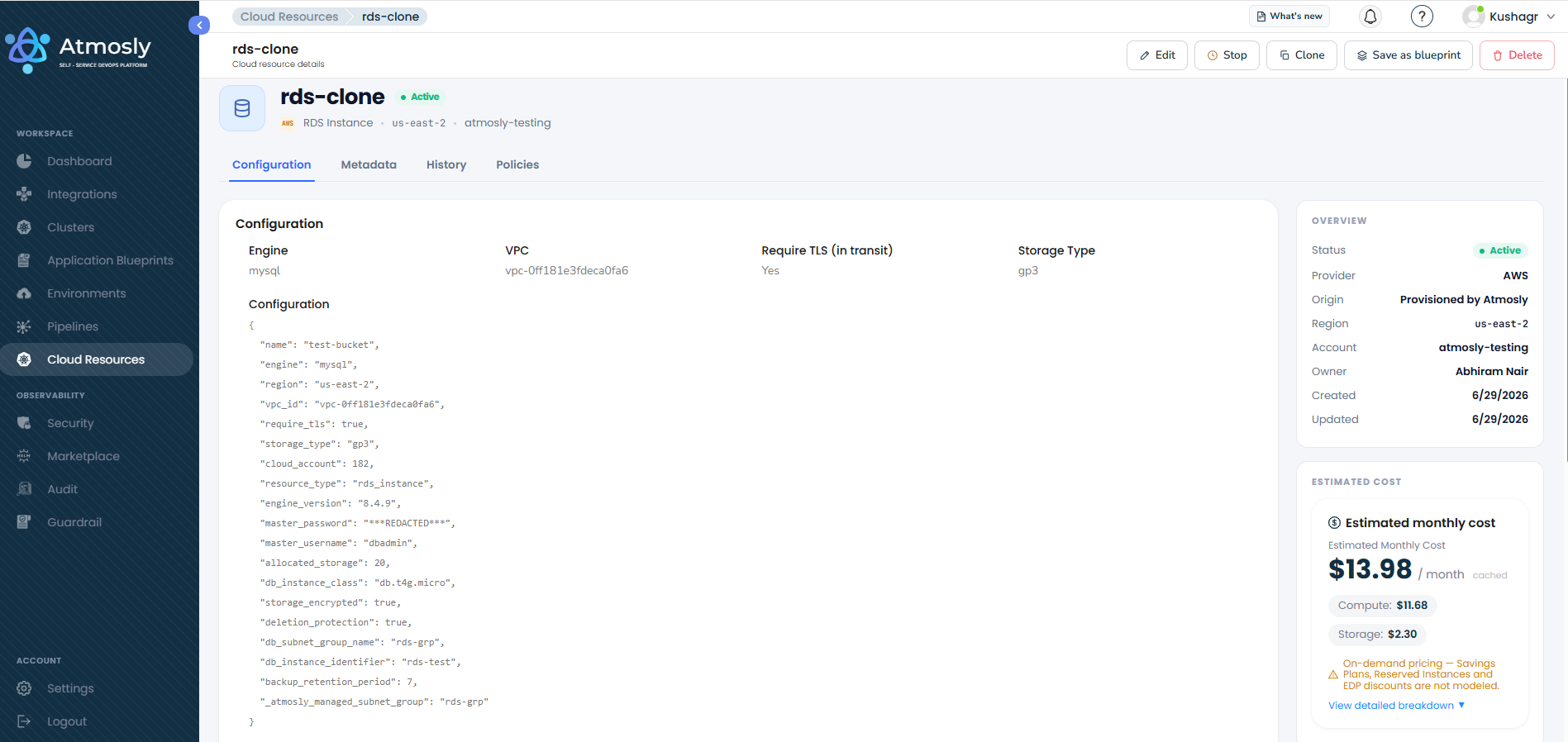Click the Environments cloud icon
This screenshot has width=1568, height=742.
(x=24, y=293)
